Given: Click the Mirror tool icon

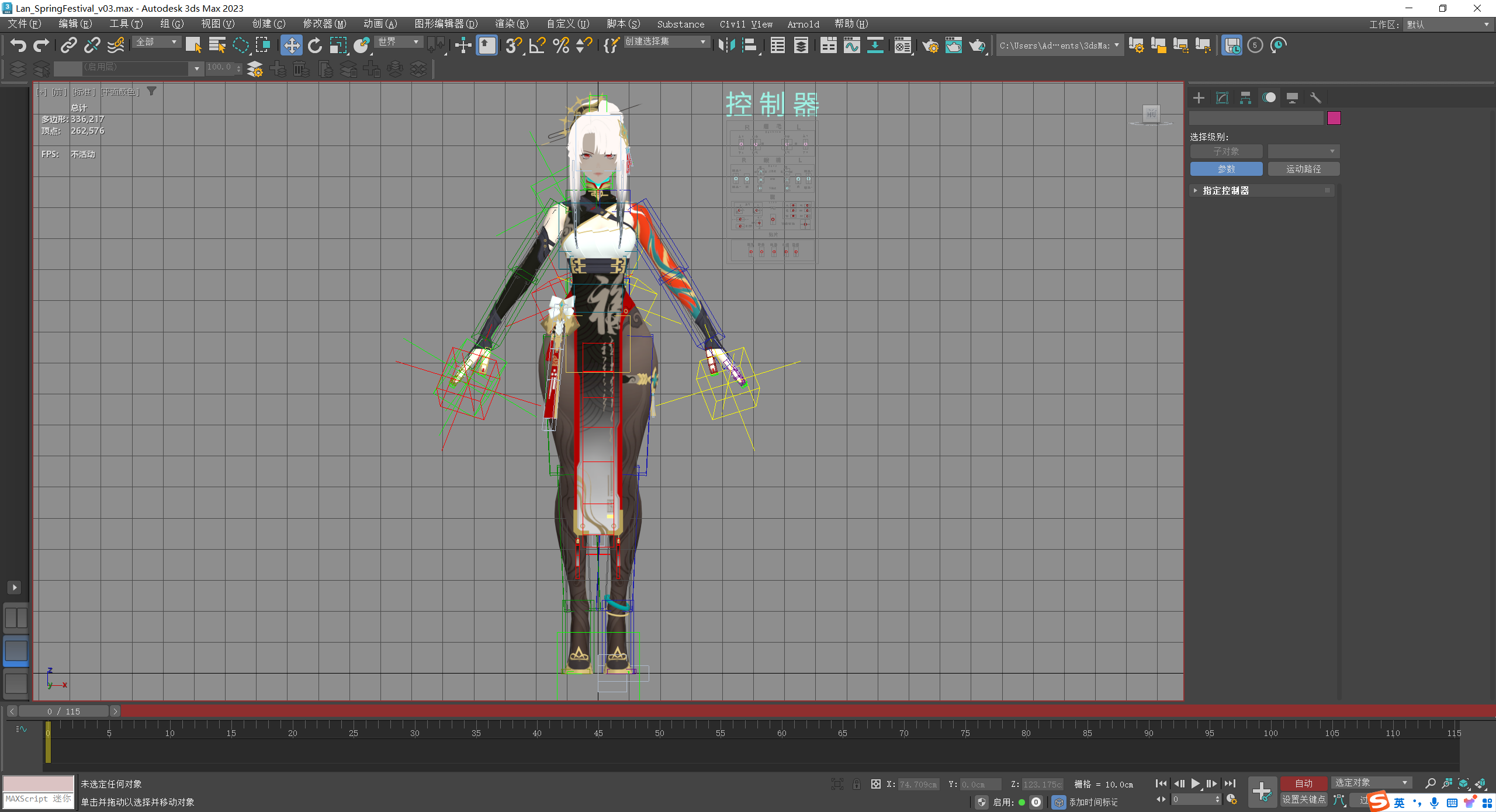Looking at the screenshot, I should 726,45.
